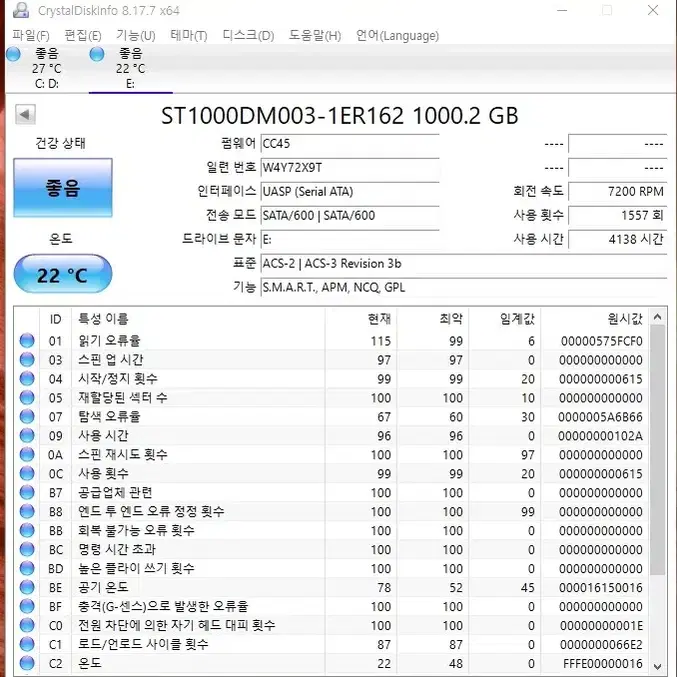Click the 펌웨어 CC45 field
This screenshot has height=677, width=677.
[x=350, y=144]
